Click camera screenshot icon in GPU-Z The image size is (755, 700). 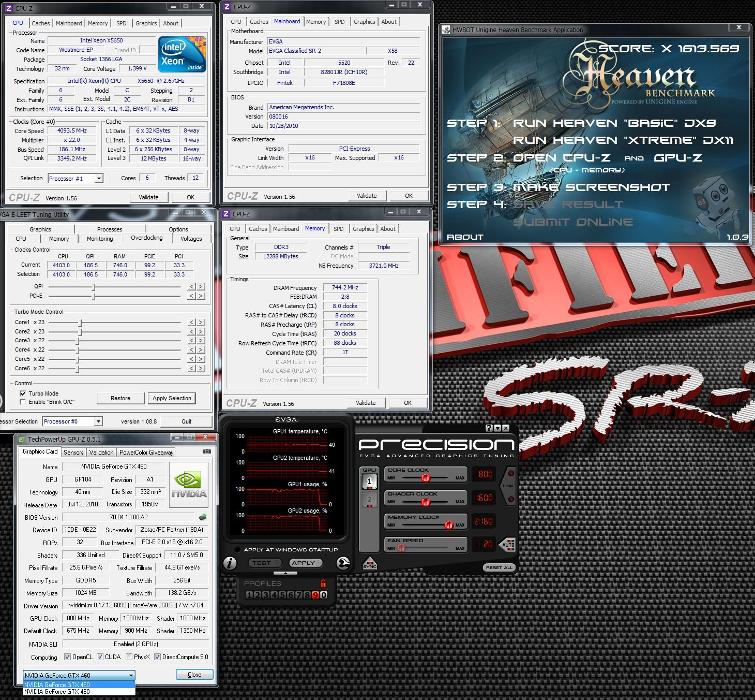pos(207,452)
